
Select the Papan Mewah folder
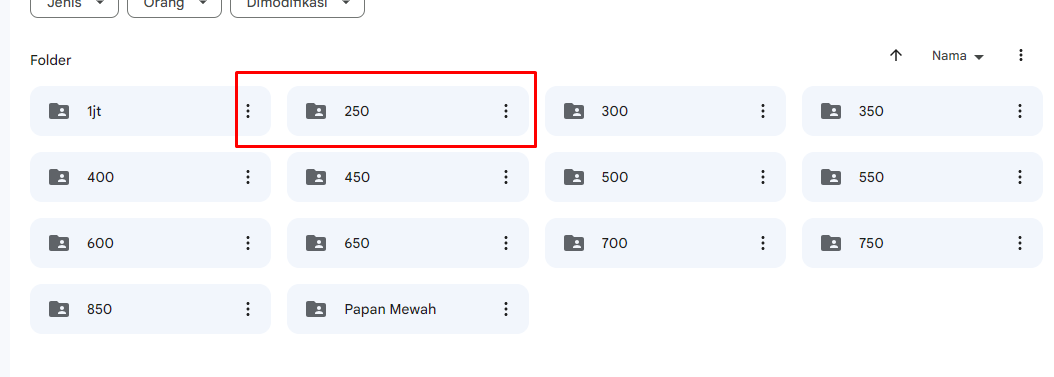click(x=407, y=309)
